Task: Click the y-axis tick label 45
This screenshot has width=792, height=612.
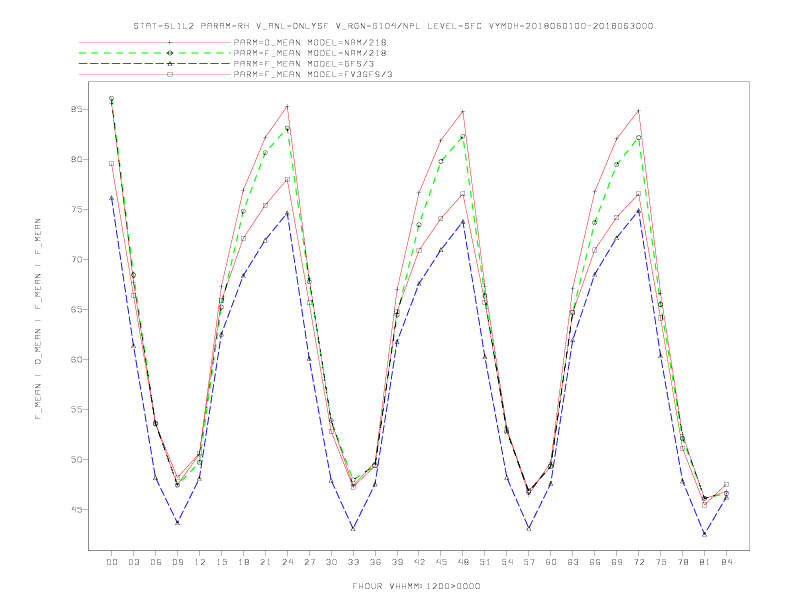Action: point(77,509)
